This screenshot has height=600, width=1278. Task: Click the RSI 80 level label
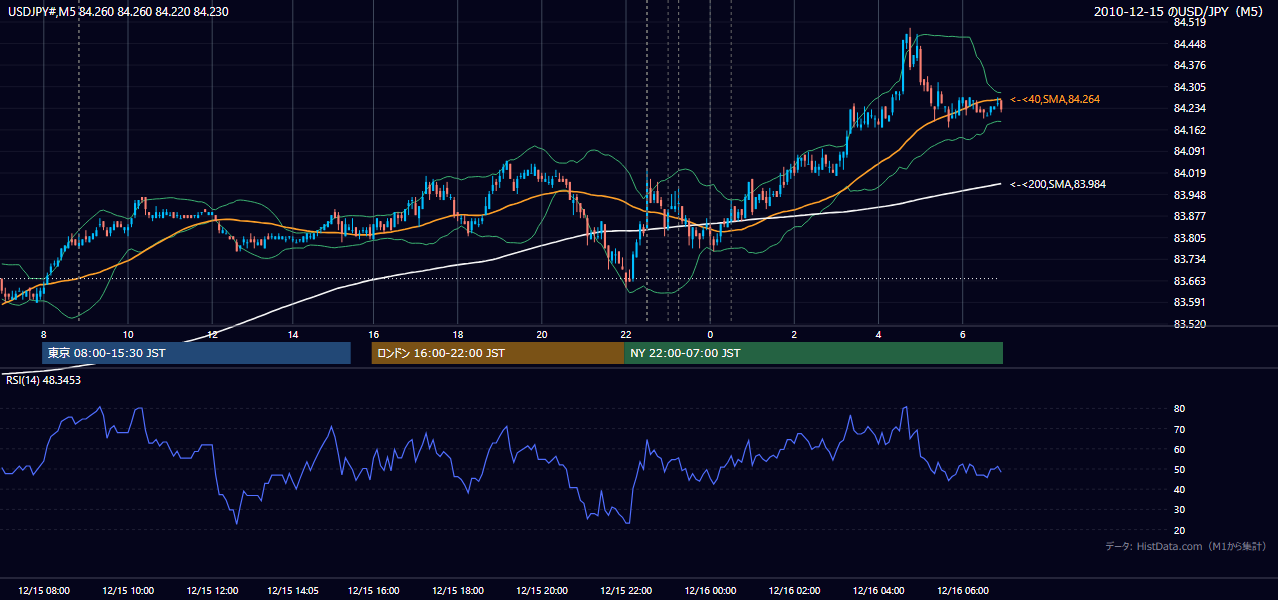pos(1179,409)
